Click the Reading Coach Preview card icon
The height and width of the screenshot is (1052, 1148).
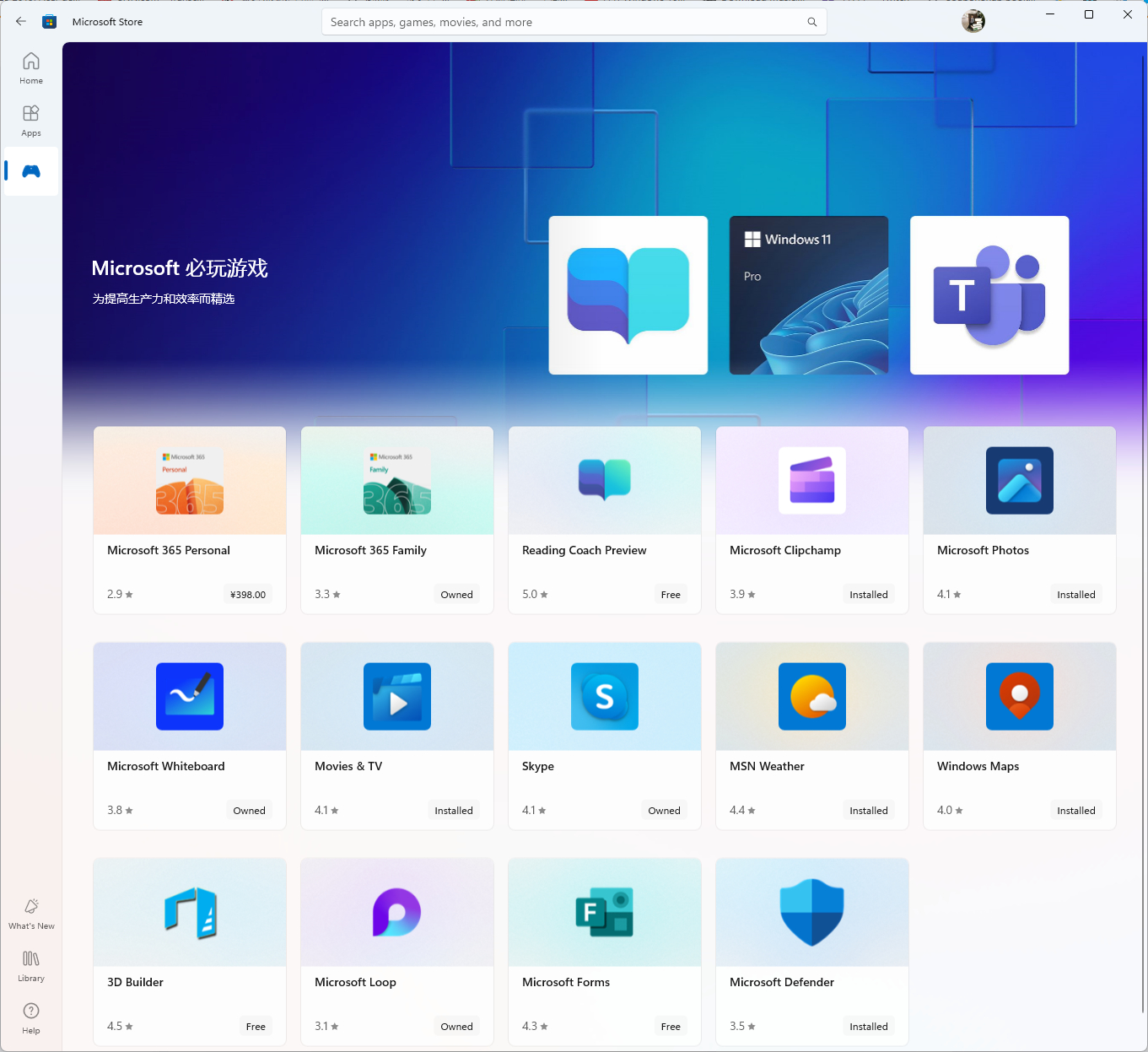point(605,481)
